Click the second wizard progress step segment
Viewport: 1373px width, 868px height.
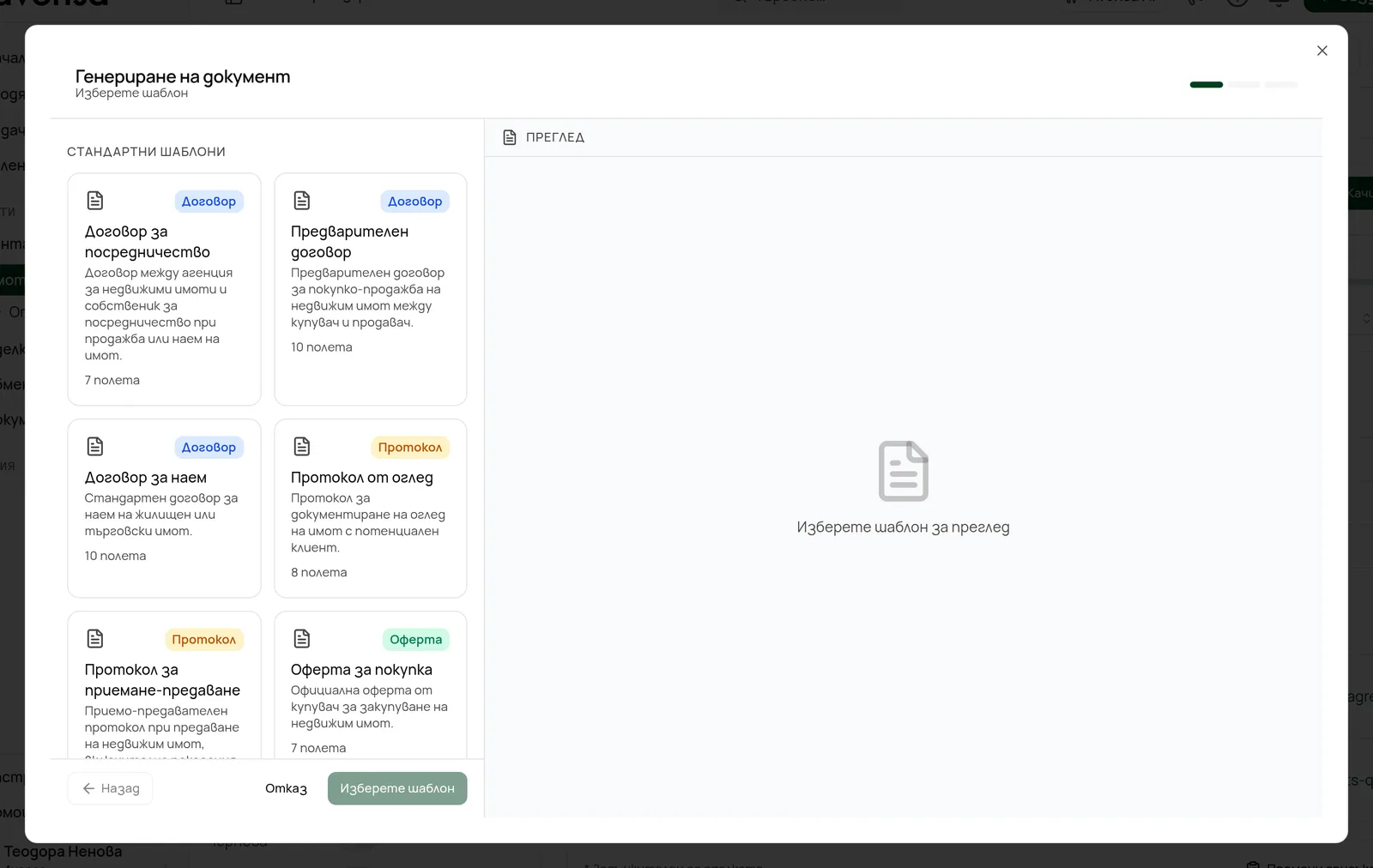pos(1243,85)
